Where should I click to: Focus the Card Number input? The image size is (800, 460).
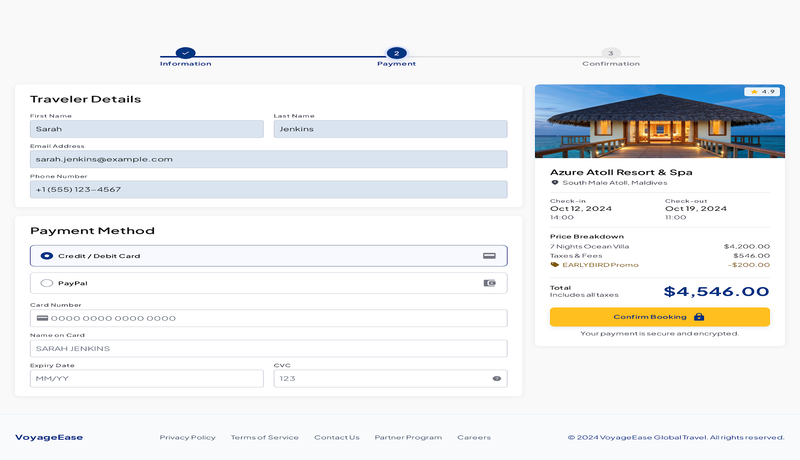269,318
